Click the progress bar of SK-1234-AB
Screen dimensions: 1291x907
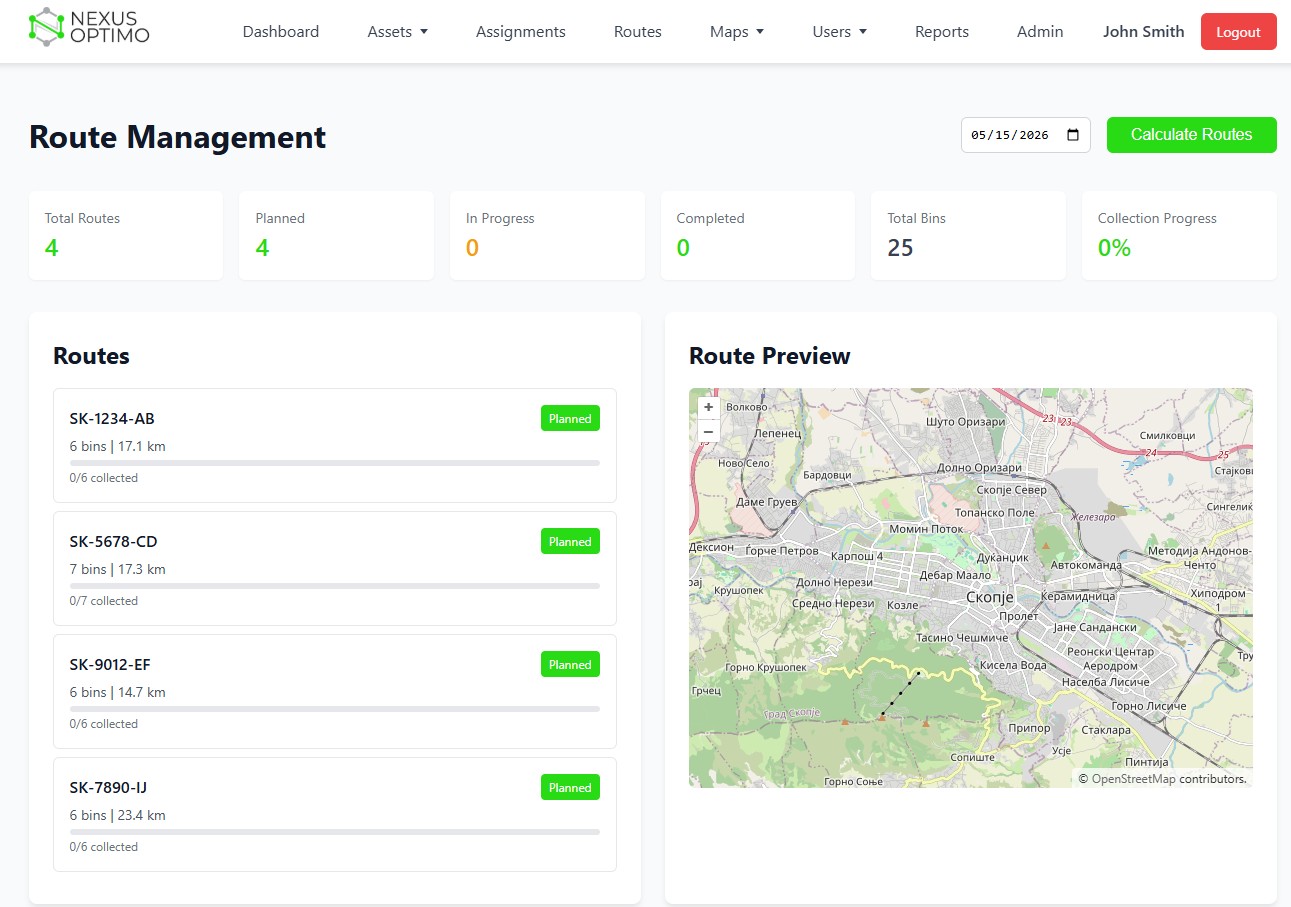[x=335, y=463]
